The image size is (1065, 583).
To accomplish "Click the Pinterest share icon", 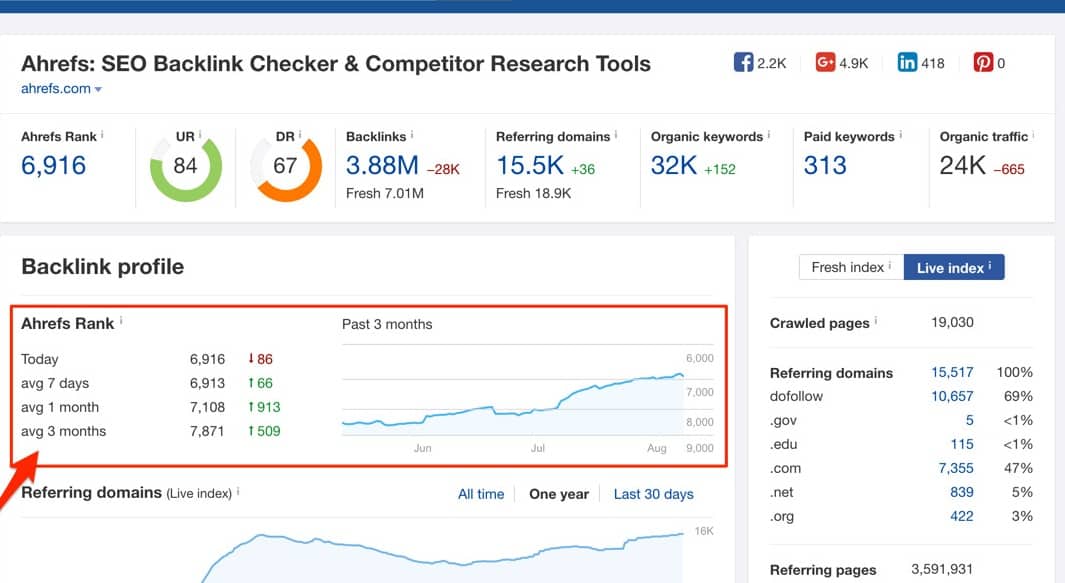I will pyautogui.click(x=983, y=63).
